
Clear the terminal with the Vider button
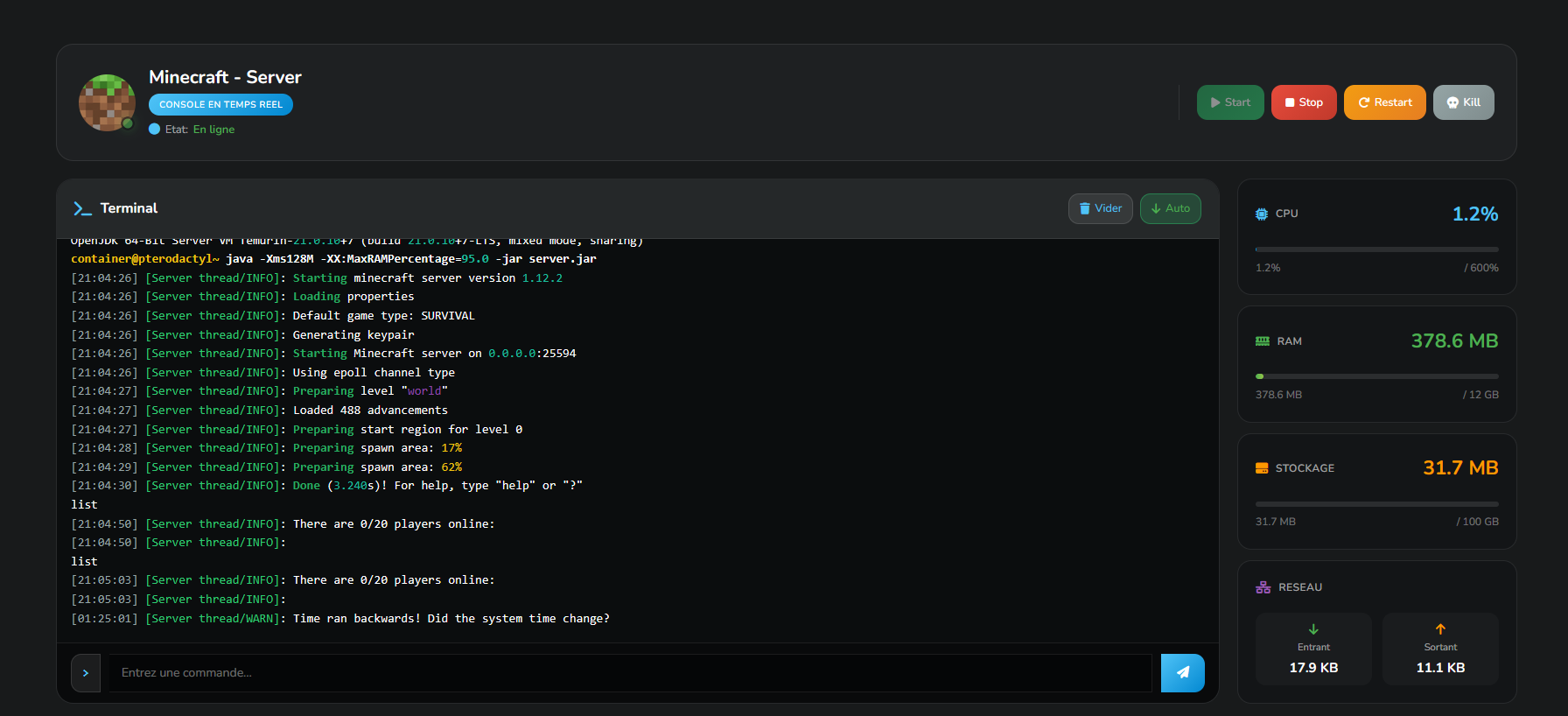point(1101,208)
